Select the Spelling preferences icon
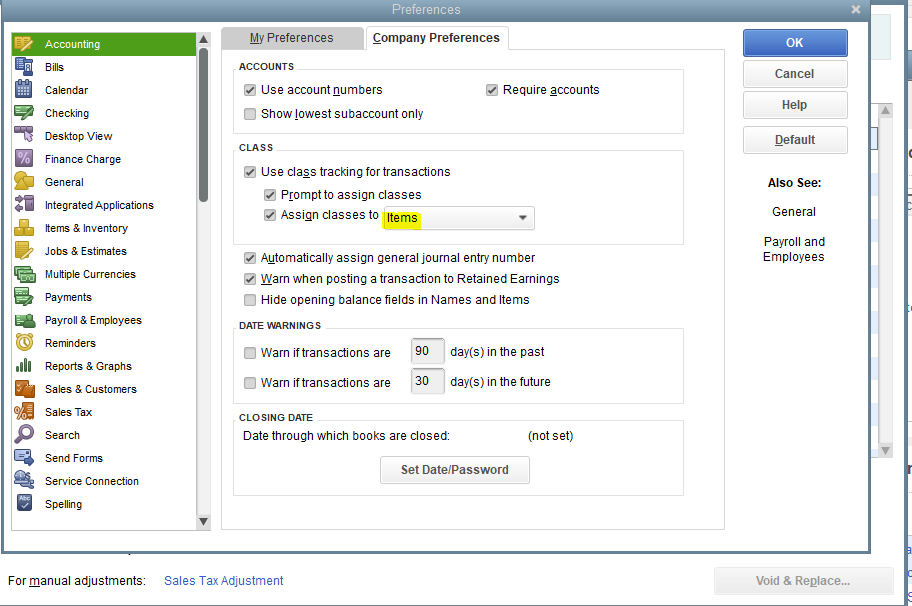912x606 pixels. click(x=24, y=503)
